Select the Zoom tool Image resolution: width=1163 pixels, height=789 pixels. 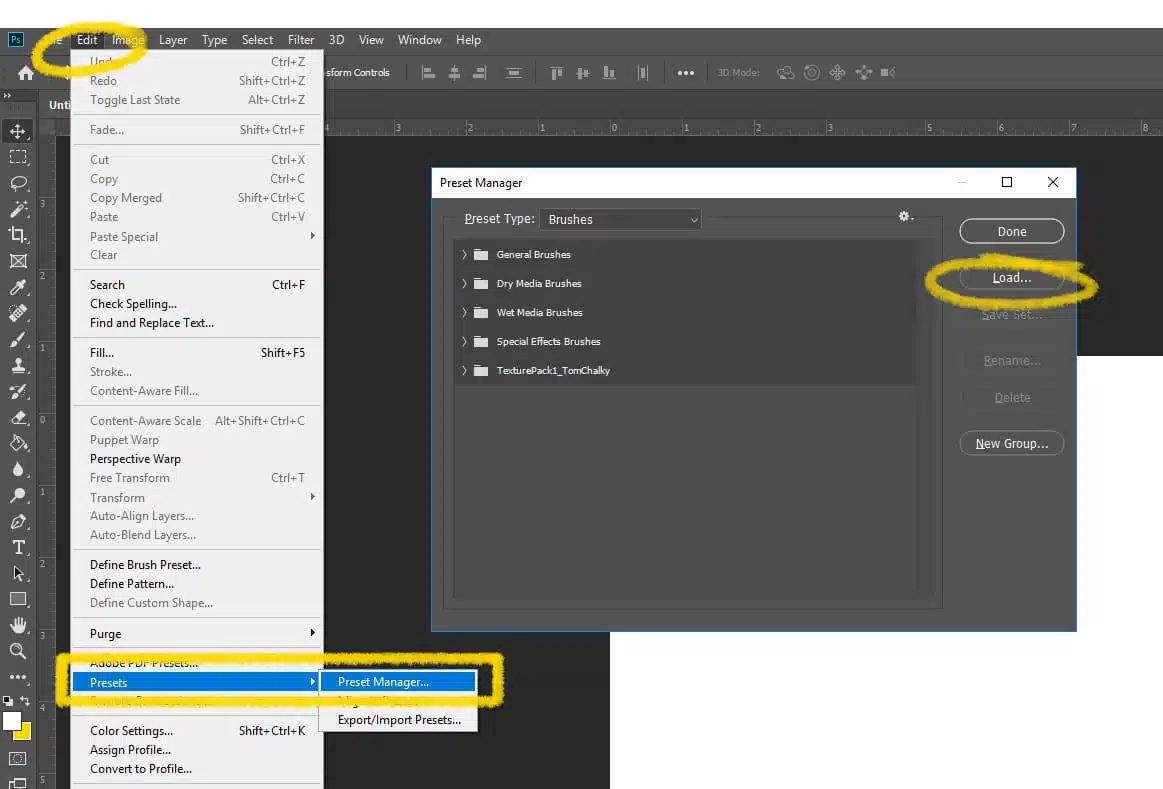click(x=18, y=651)
